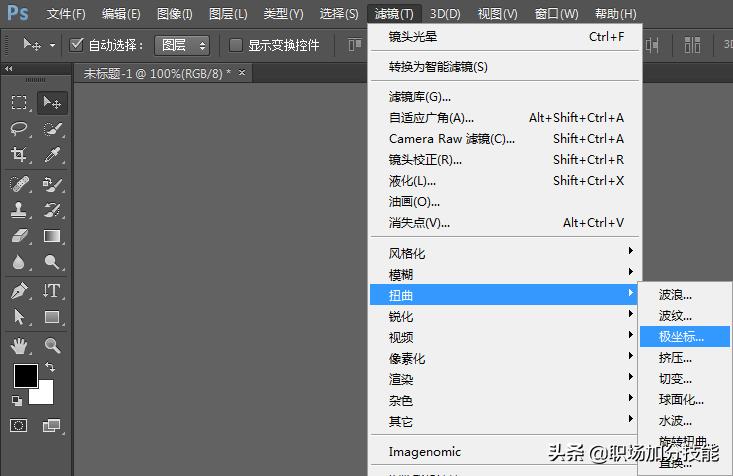Select the Clone Stamp tool
The width and height of the screenshot is (733, 476).
click(x=19, y=210)
